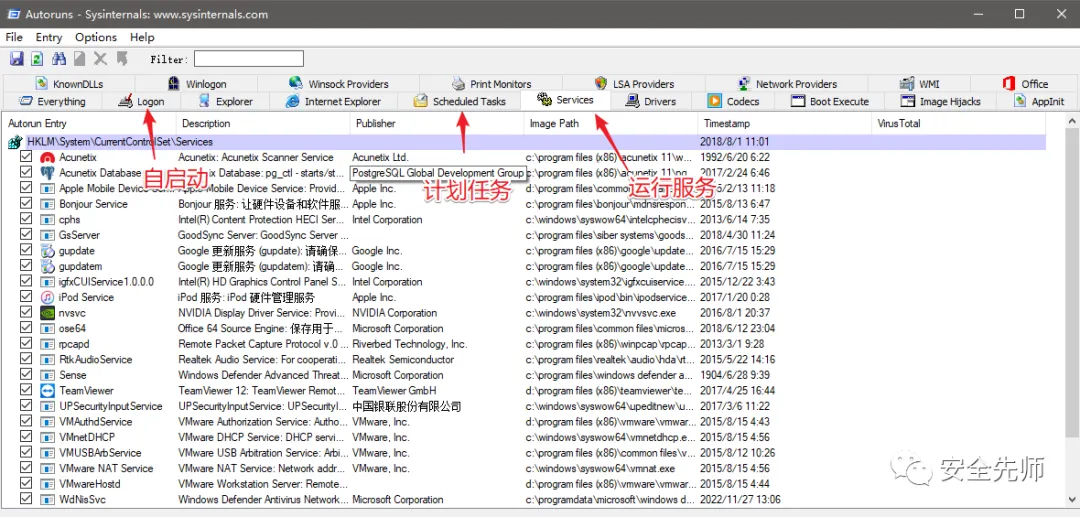Click the icon beside rpcapd

pos(48,344)
